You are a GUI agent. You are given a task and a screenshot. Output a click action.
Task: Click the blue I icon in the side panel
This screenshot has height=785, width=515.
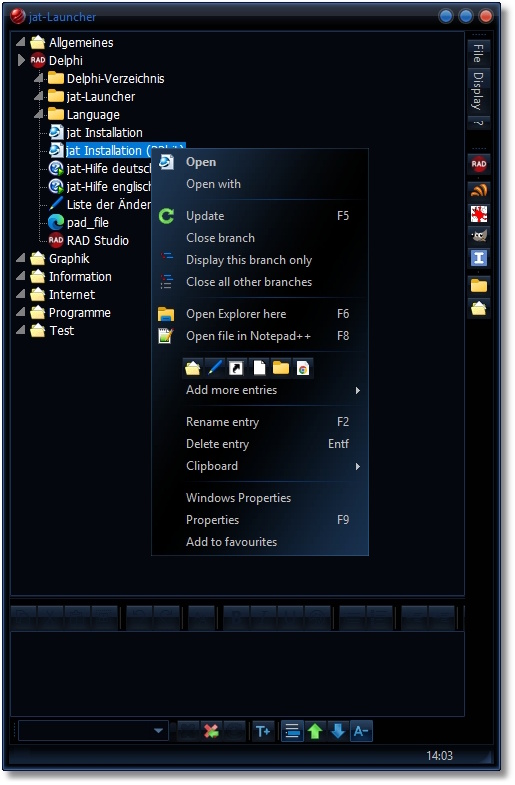point(478,258)
